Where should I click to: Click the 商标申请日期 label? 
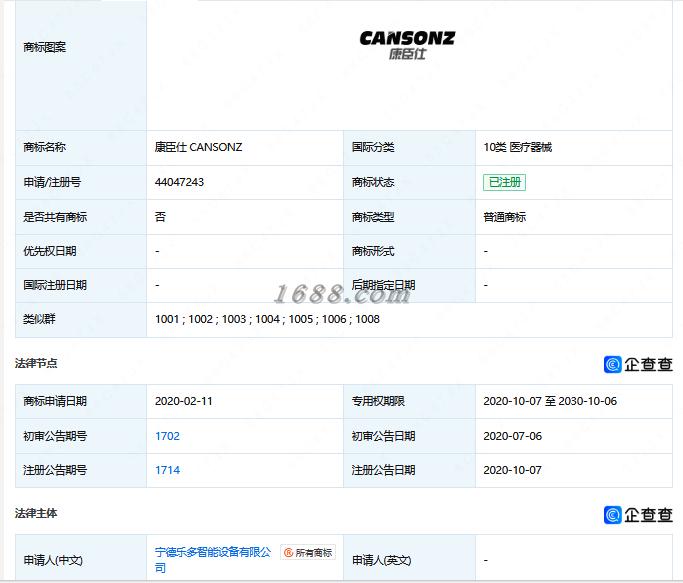pyautogui.click(x=55, y=401)
